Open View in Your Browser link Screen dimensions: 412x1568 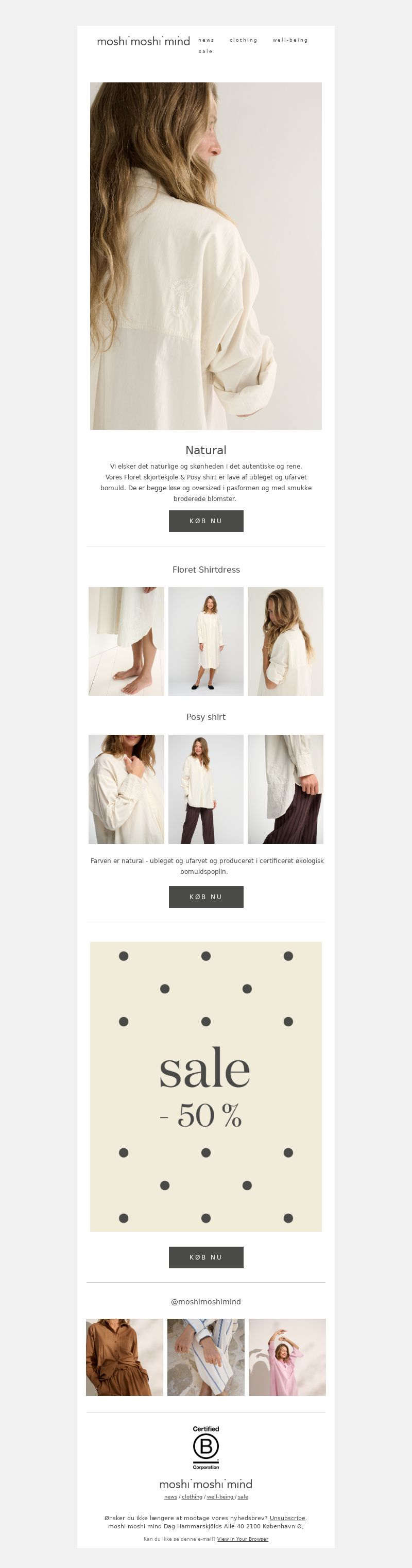click(243, 1539)
